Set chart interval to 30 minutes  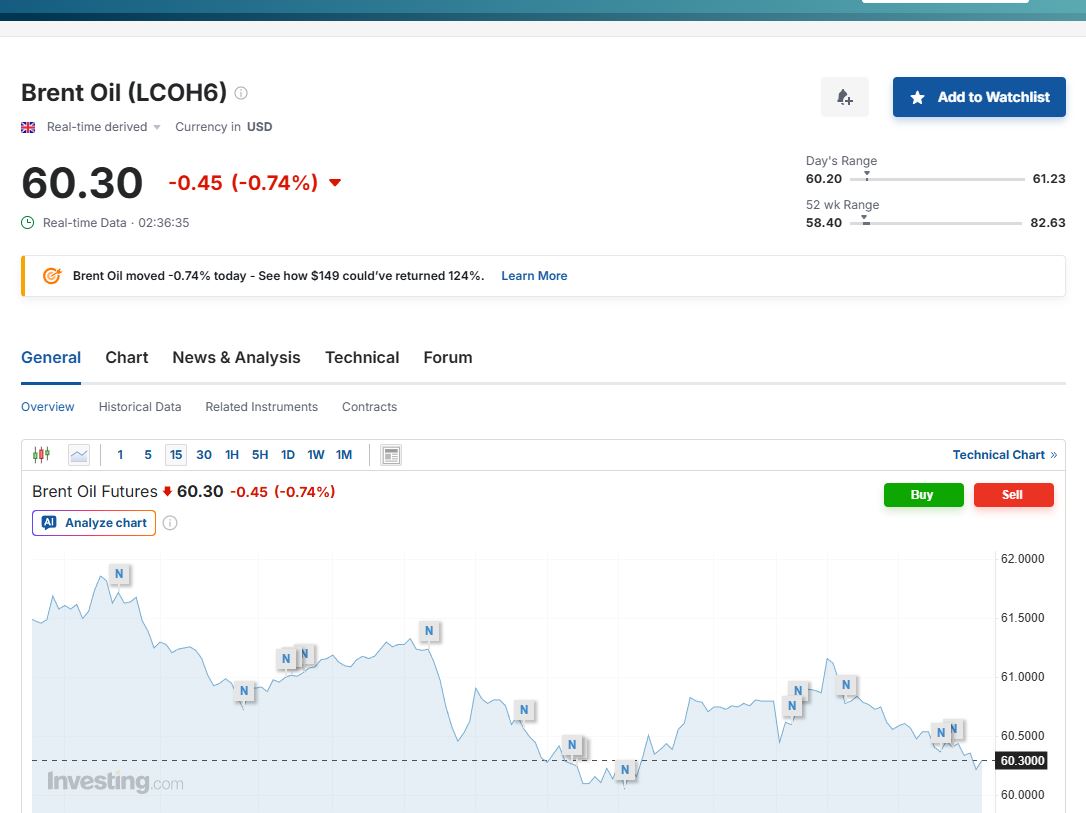coord(204,455)
